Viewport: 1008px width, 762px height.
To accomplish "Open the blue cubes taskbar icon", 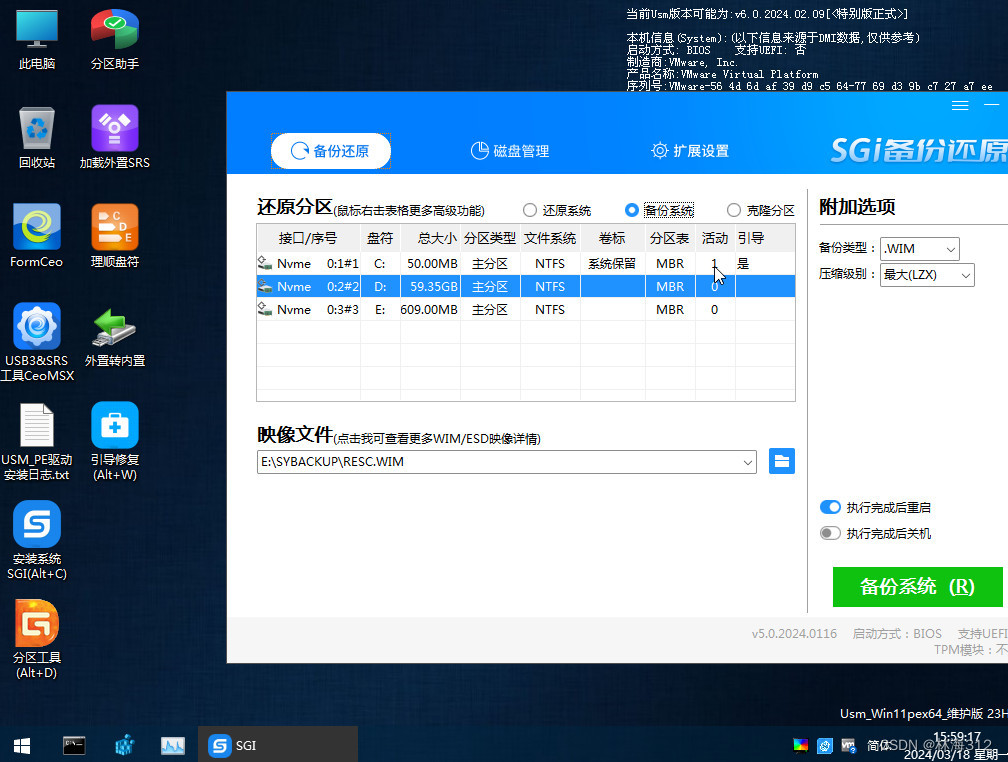I will (124, 745).
